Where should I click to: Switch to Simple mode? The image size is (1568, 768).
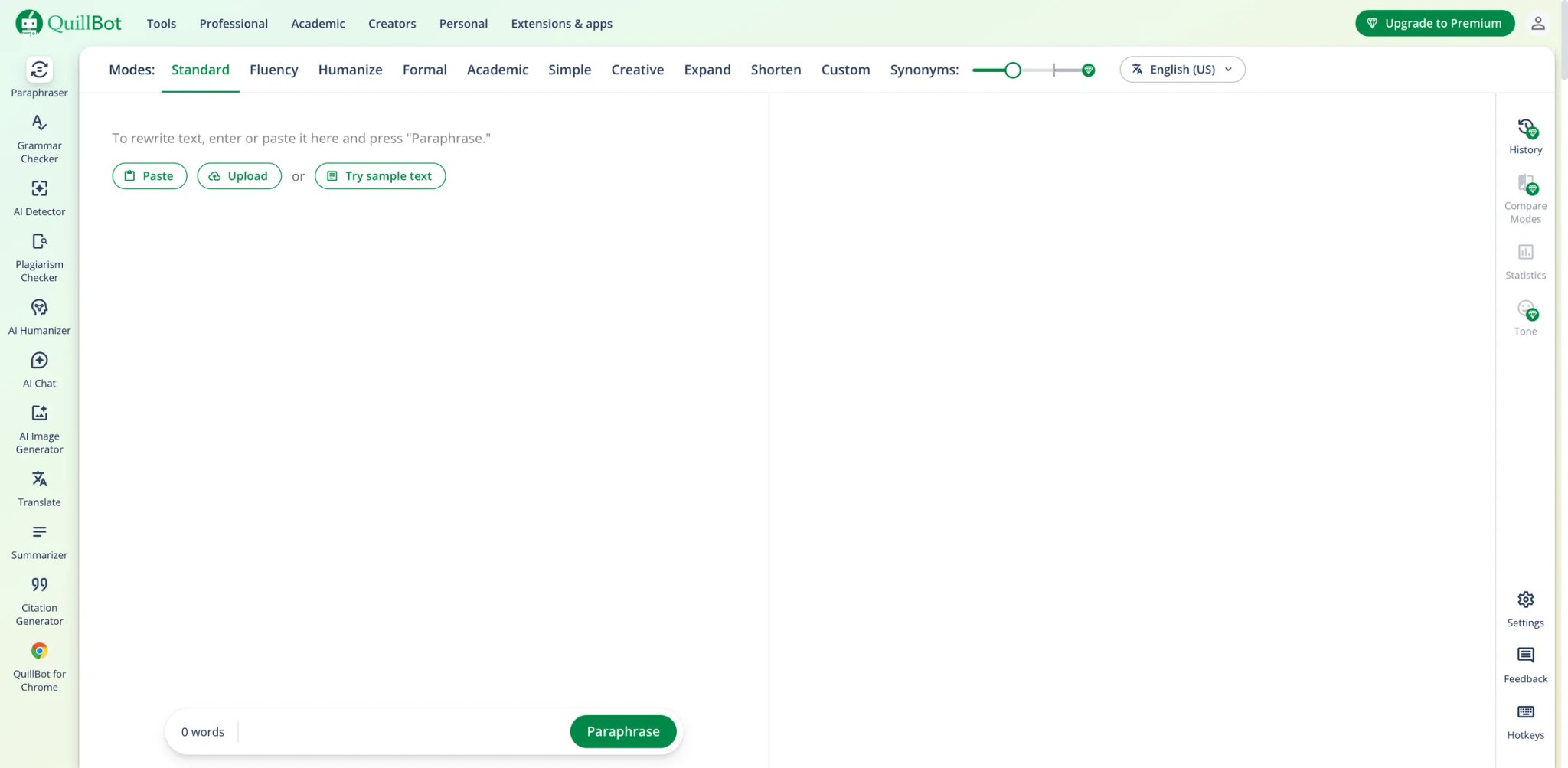(569, 70)
